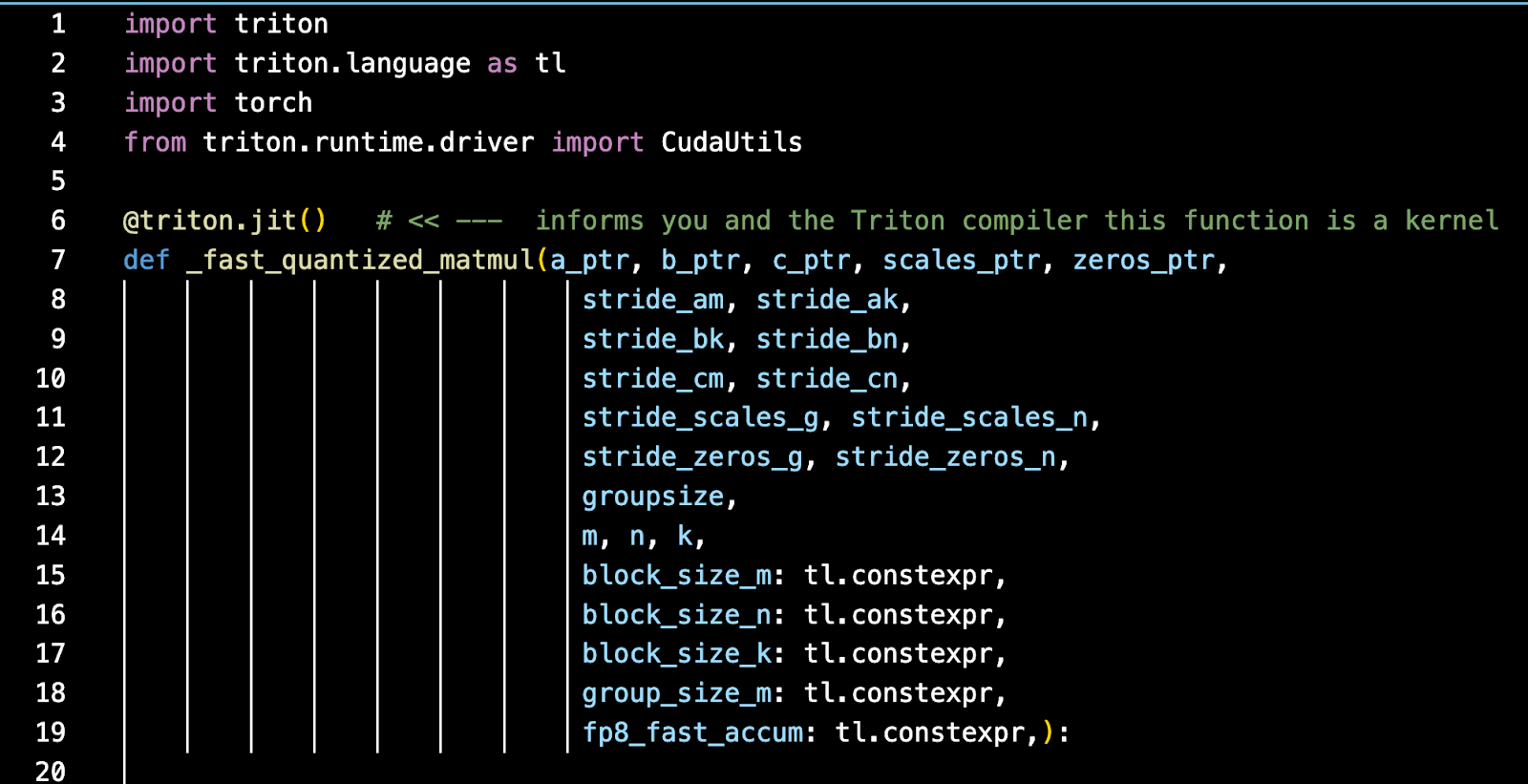Click line number 13 in the gutter
The width and height of the screenshot is (1528, 784).
tap(51, 496)
